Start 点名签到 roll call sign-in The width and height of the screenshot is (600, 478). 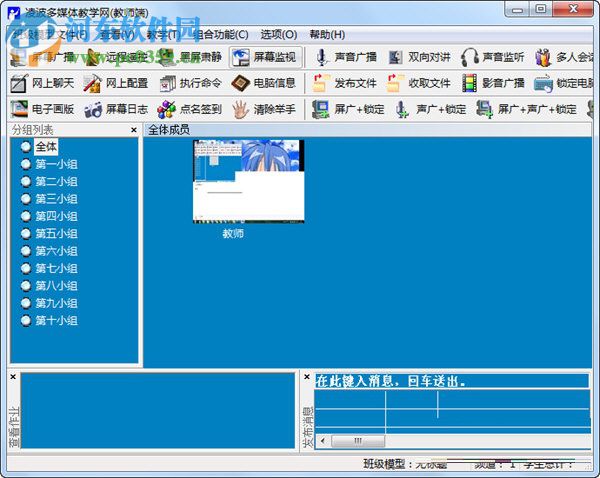pos(190,109)
